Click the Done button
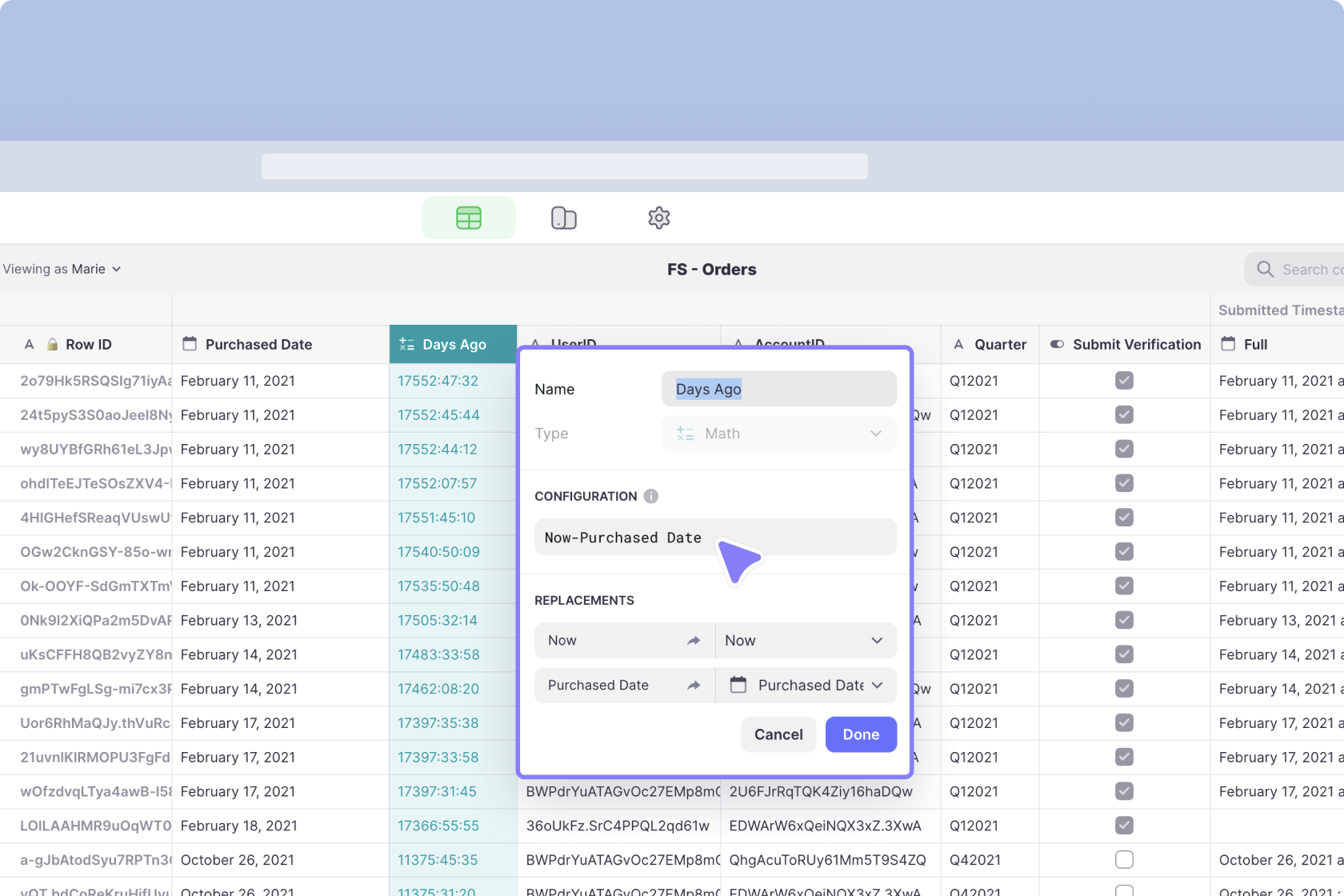The width and height of the screenshot is (1344, 896). pyautogui.click(x=860, y=734)
